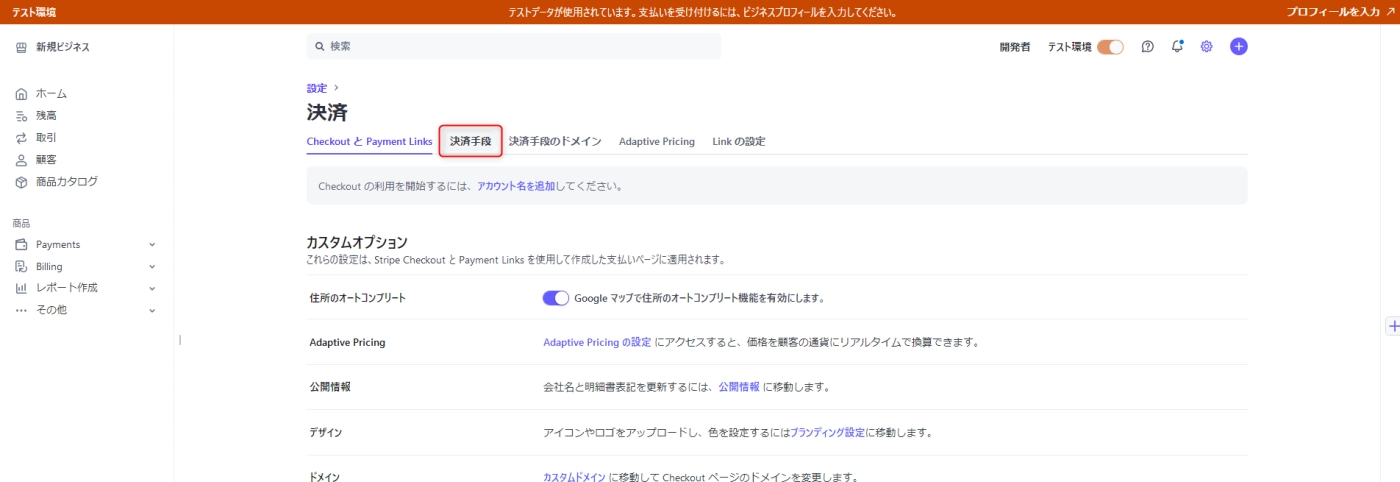Image resolution: width=1400 pixels, height=482 pixels.
Task: Click プロフィールを入力 in top banner
Action: (1334, 12)
